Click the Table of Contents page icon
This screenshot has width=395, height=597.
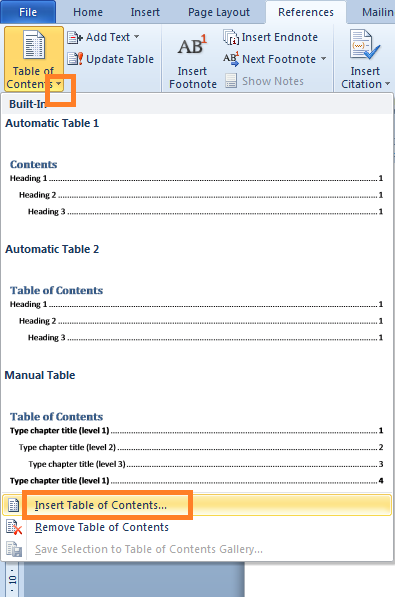34,45
